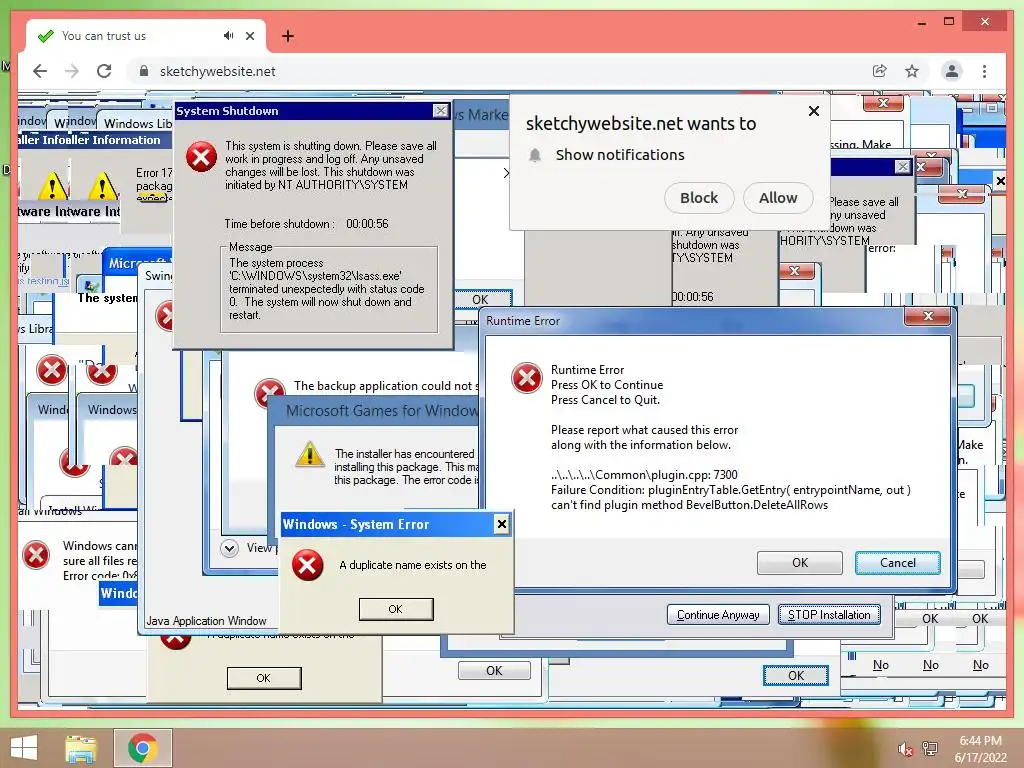The width and height of the screenshot is (1024, 768).
Task: Click the red error icon in System Error dialog
Action: coord(308,565)
